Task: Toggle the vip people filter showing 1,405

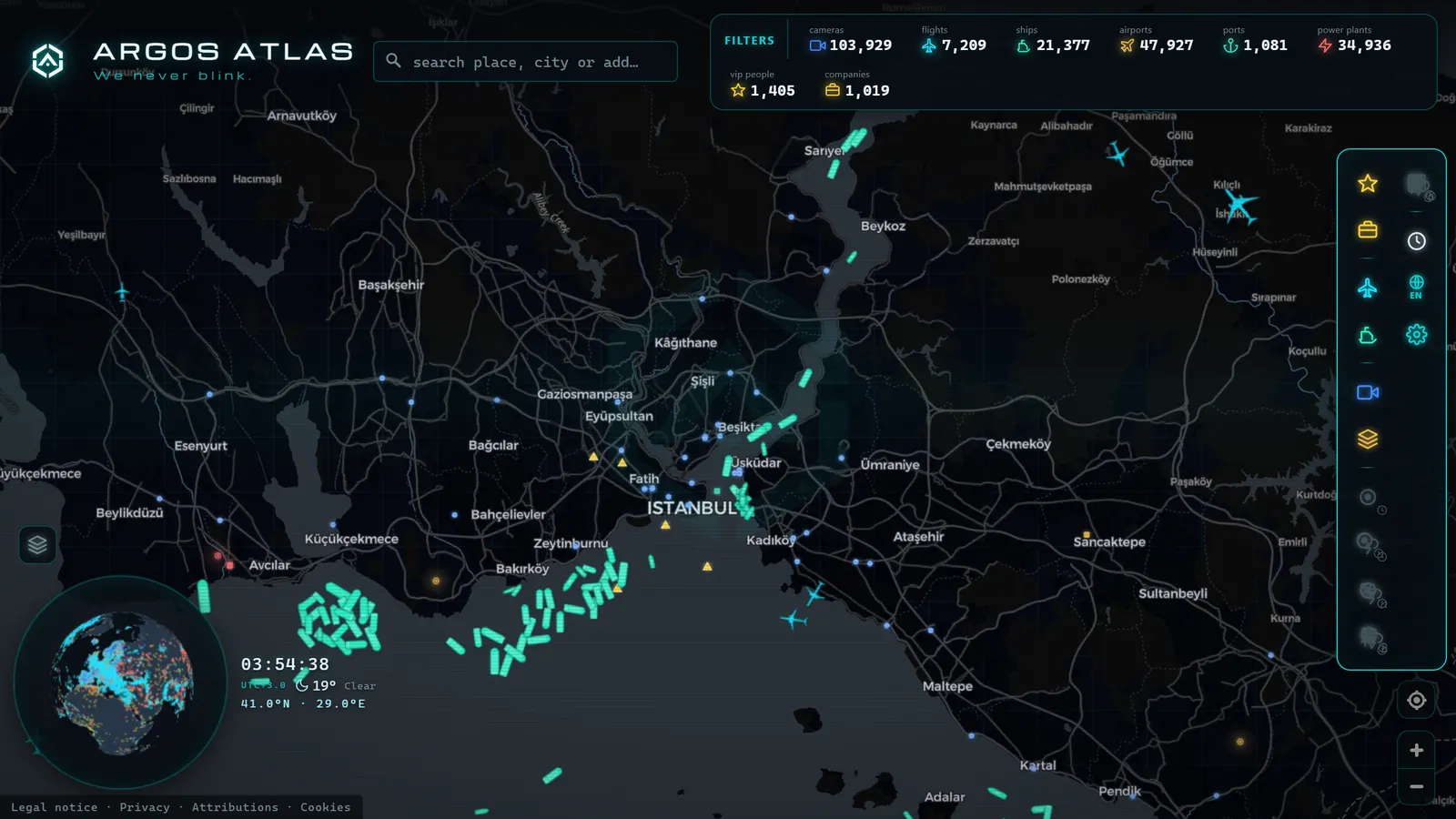Action: [762, 85]
